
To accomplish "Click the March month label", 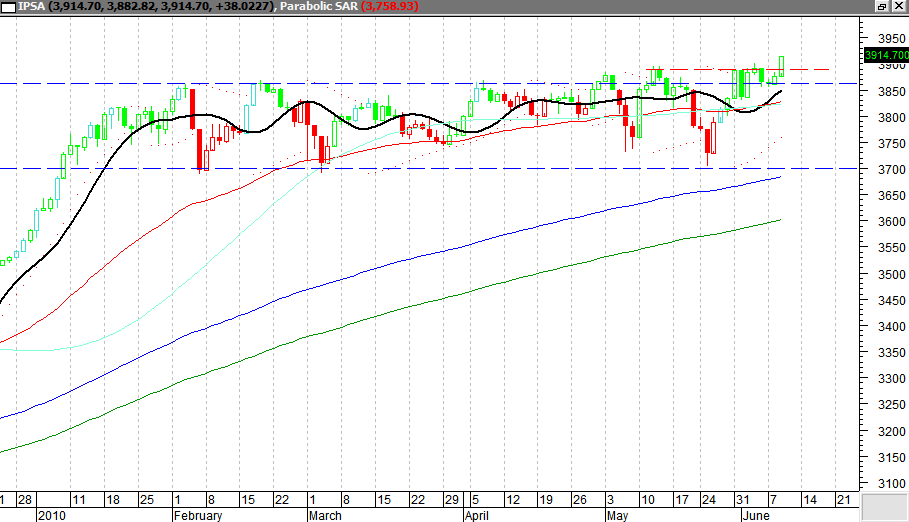I will coord(325,516).
